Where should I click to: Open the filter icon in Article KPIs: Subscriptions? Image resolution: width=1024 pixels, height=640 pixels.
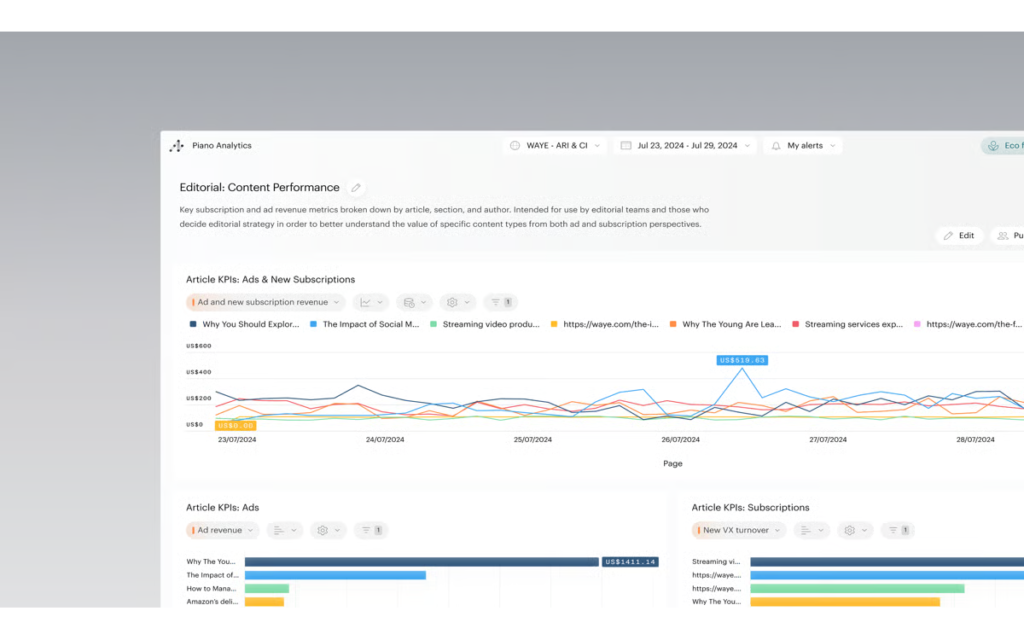click(x=898, y=530)
